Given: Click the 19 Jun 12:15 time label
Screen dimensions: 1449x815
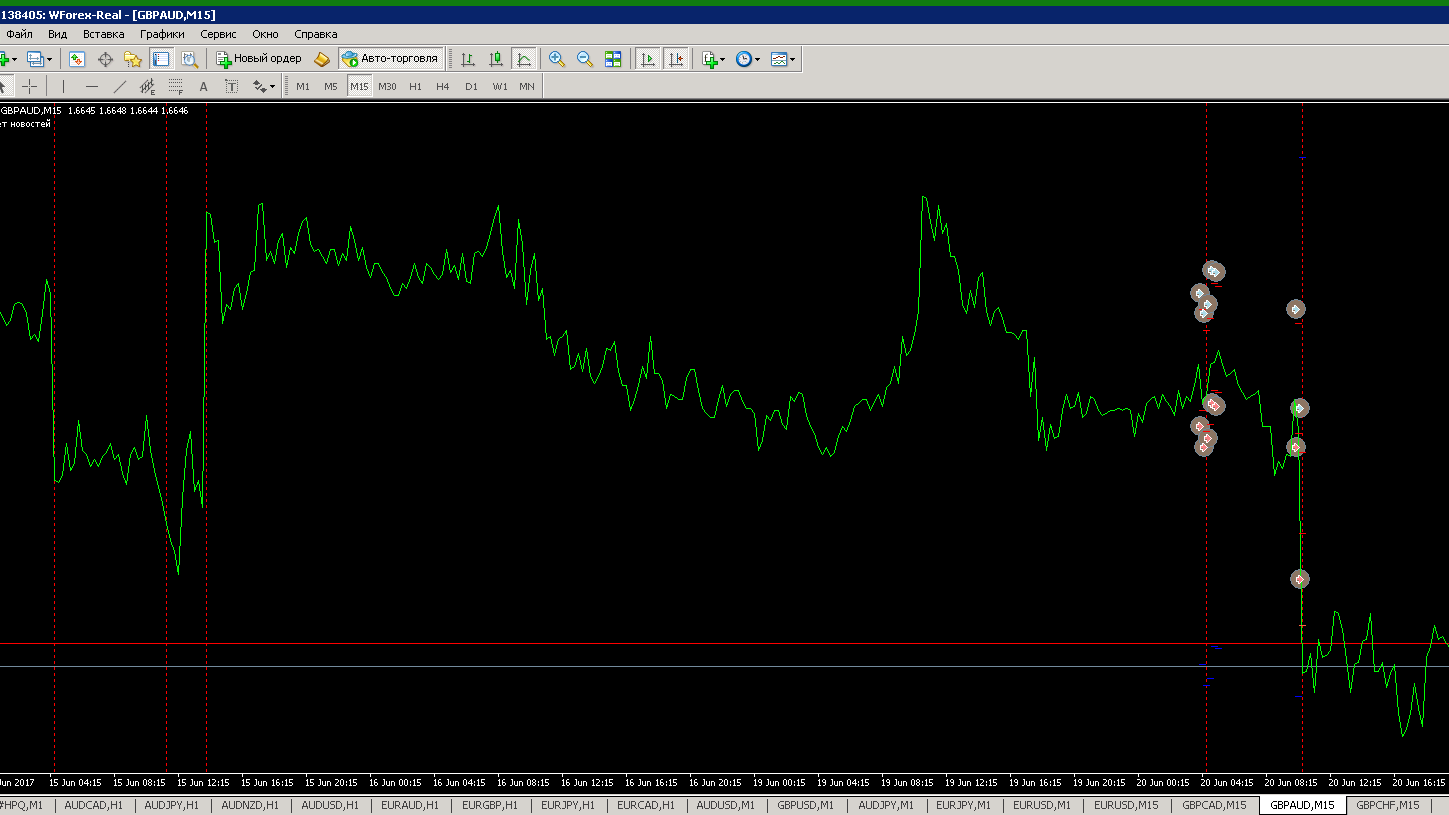Looking at the screenshot, I should coord(972,783).
